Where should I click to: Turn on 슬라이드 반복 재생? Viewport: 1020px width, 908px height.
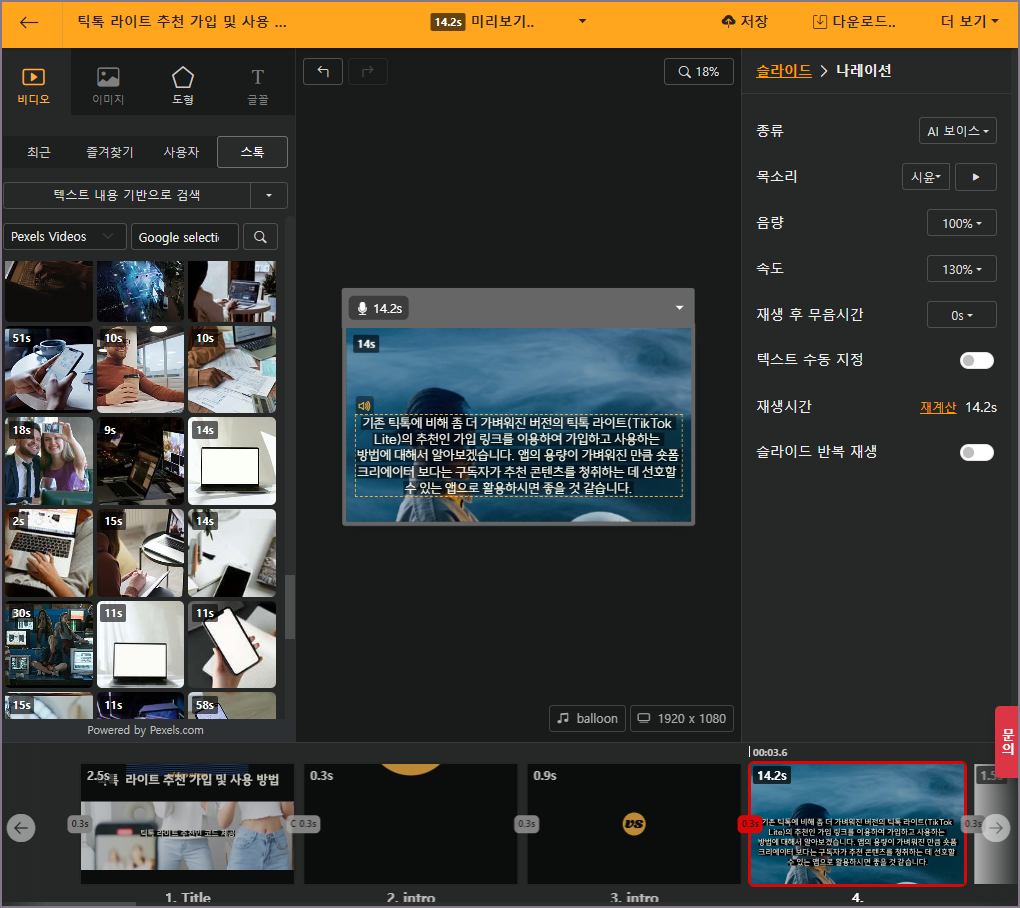tap(976, 452)
